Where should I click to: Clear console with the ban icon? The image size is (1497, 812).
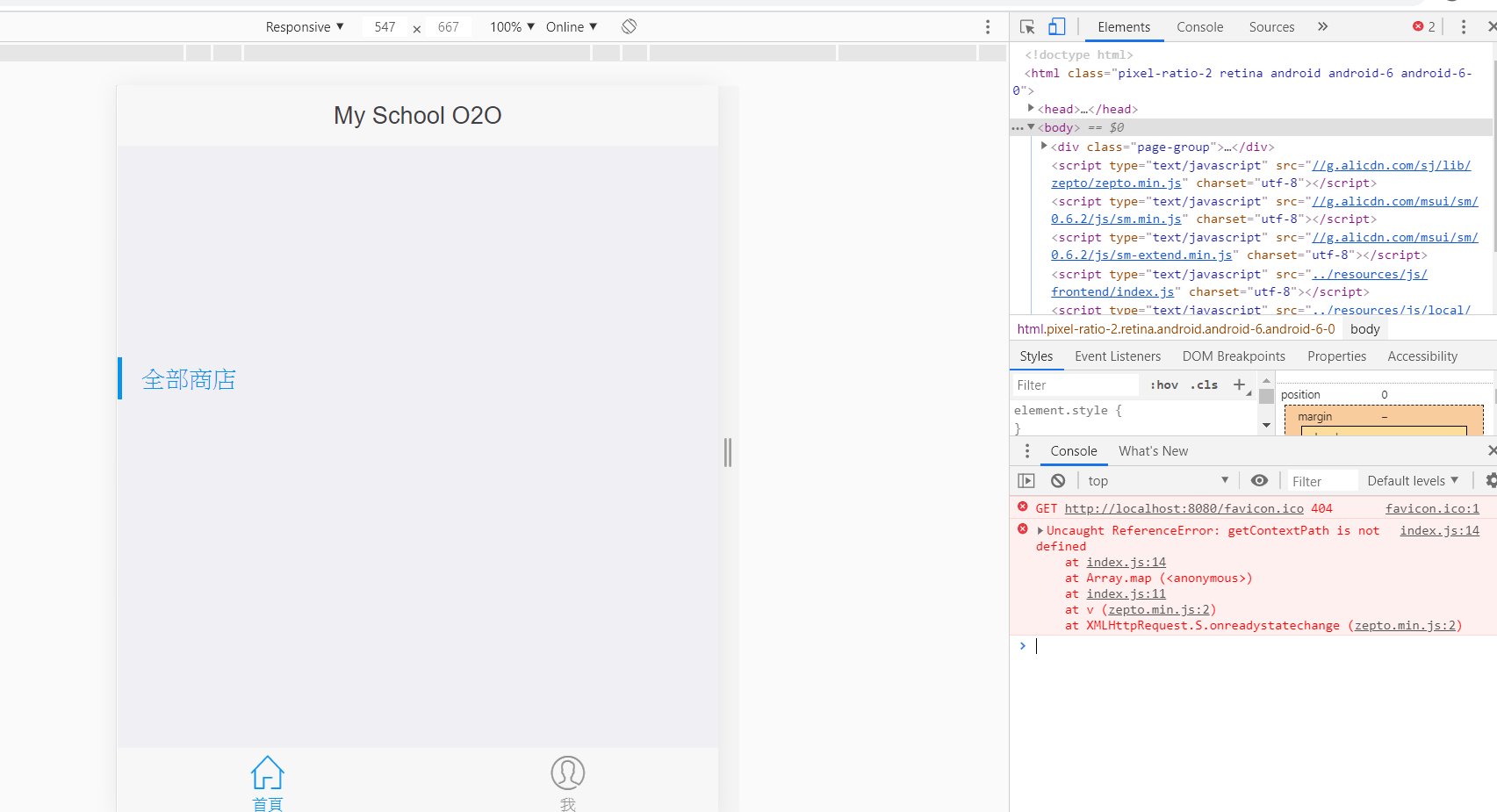(x=1058, y=481)
